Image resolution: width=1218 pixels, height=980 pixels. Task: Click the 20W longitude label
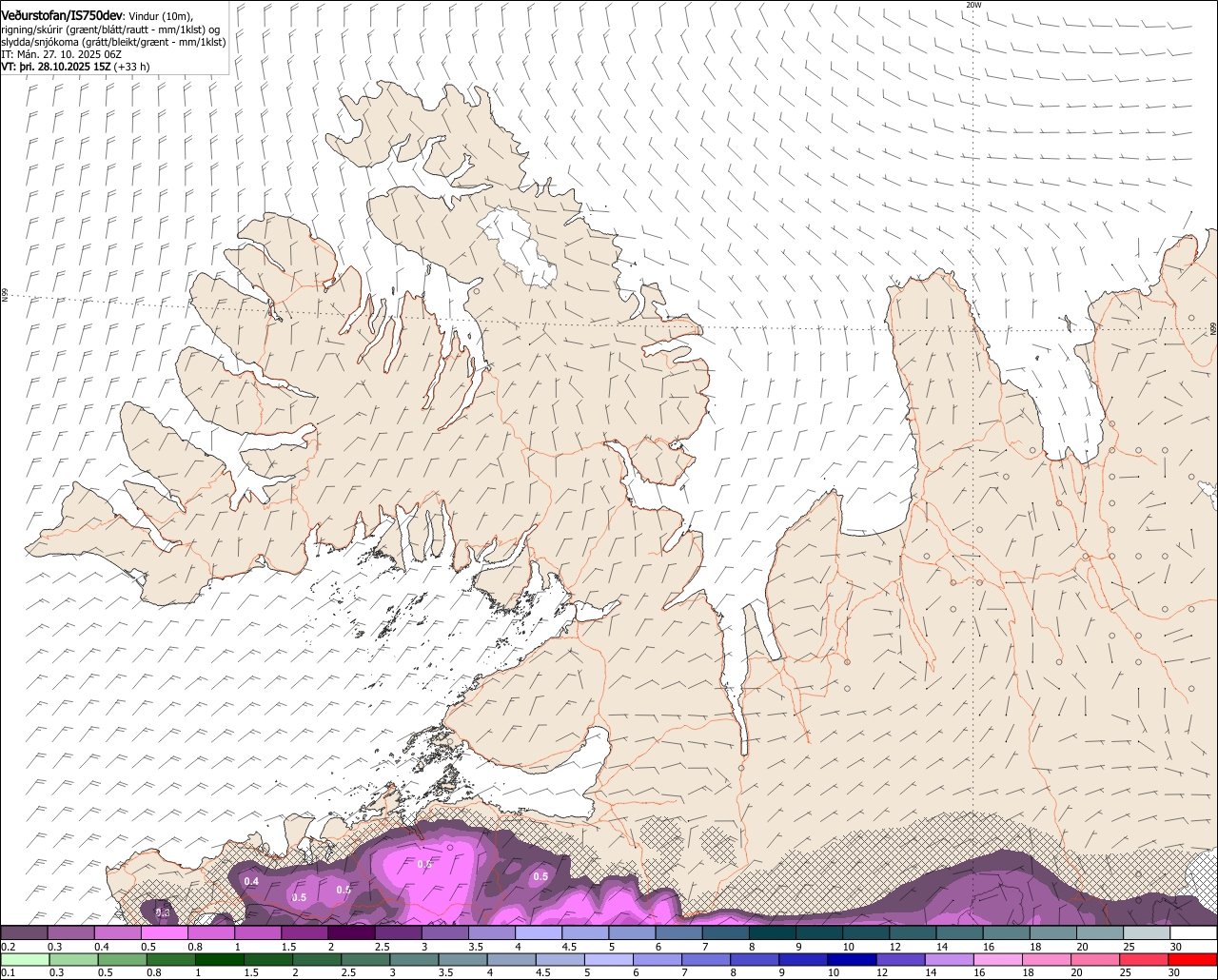972,5
